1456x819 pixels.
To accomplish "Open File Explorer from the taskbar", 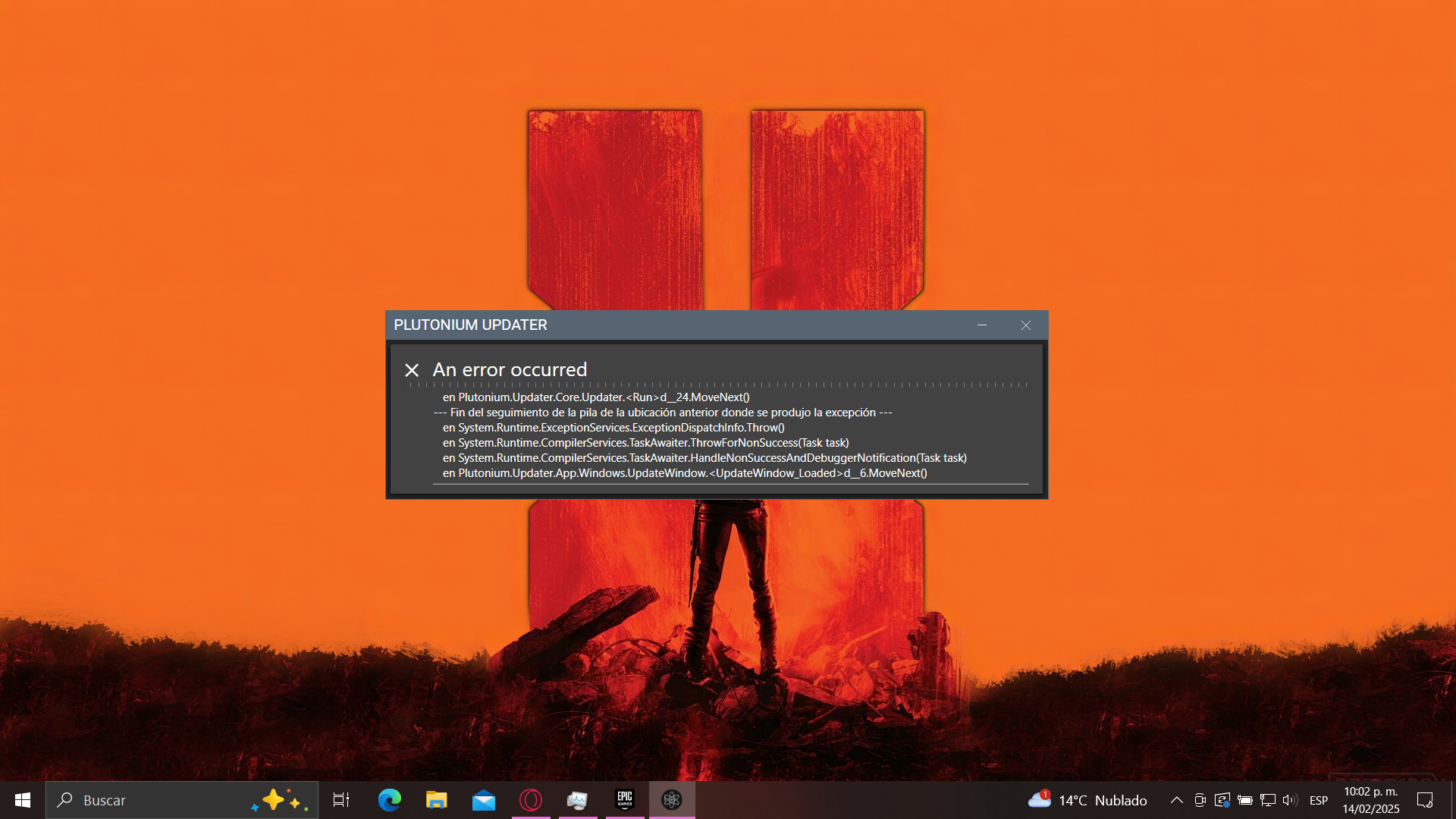I will (x=436, y=800).
